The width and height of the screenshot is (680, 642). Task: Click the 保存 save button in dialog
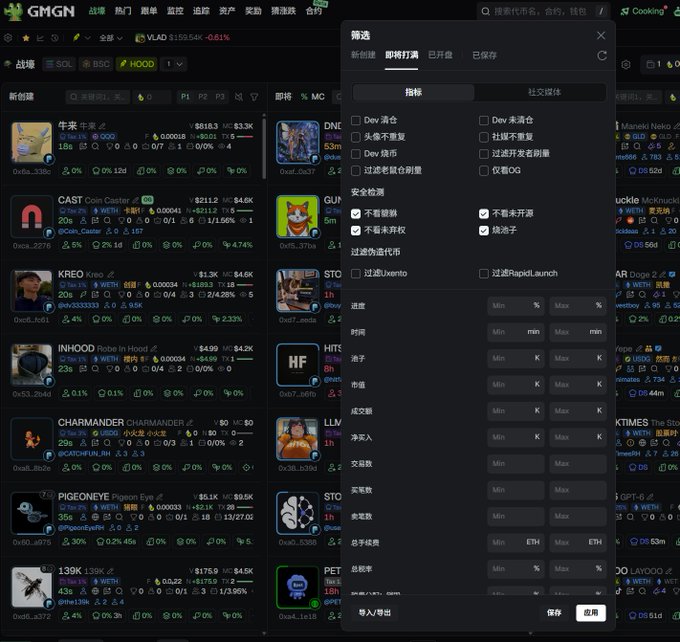tap(554, 613)
